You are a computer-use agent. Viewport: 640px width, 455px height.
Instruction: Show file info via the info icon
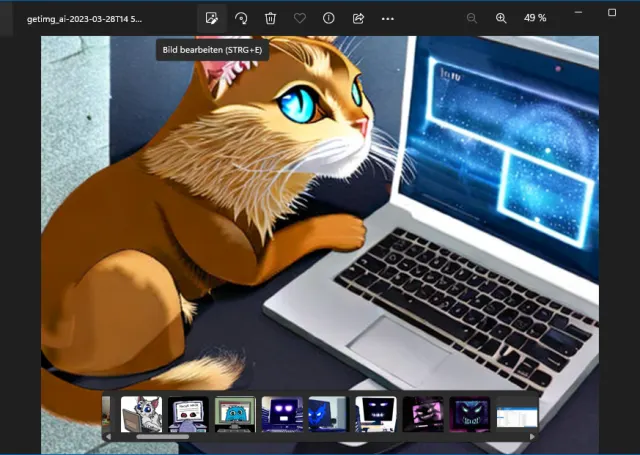(329, 18)
